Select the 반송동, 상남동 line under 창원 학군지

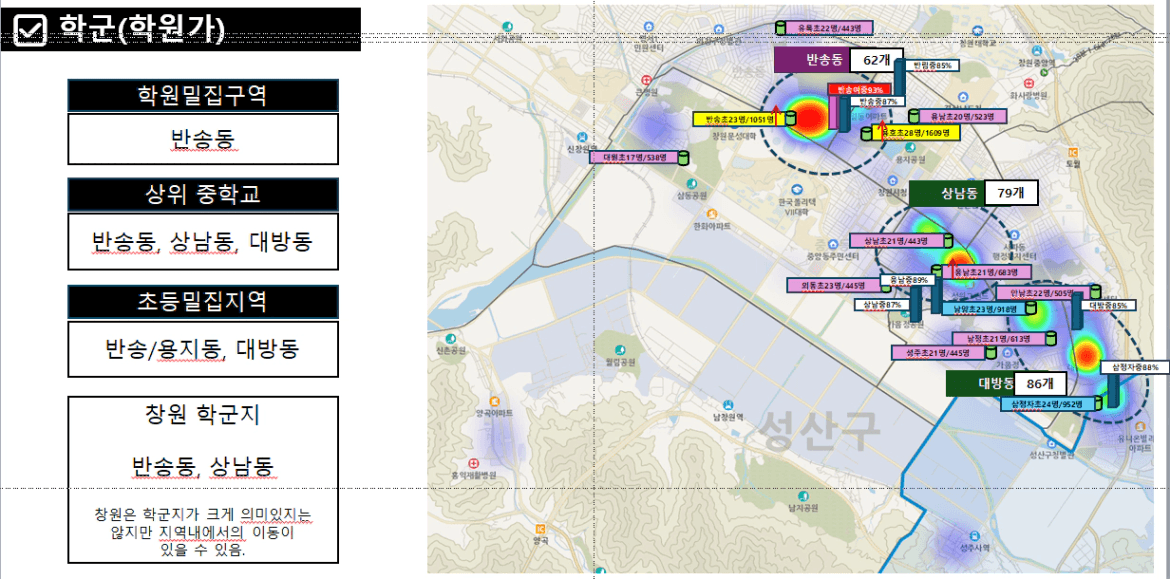(203, 466)
